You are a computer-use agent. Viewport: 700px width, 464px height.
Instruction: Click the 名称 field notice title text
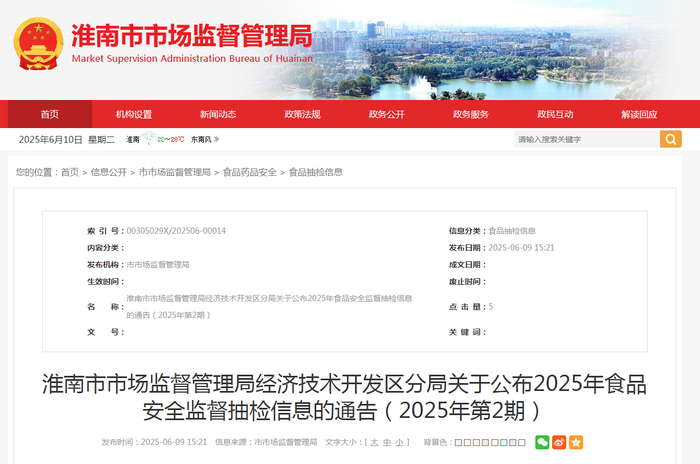pyautogui.click(x=269, y=306)
